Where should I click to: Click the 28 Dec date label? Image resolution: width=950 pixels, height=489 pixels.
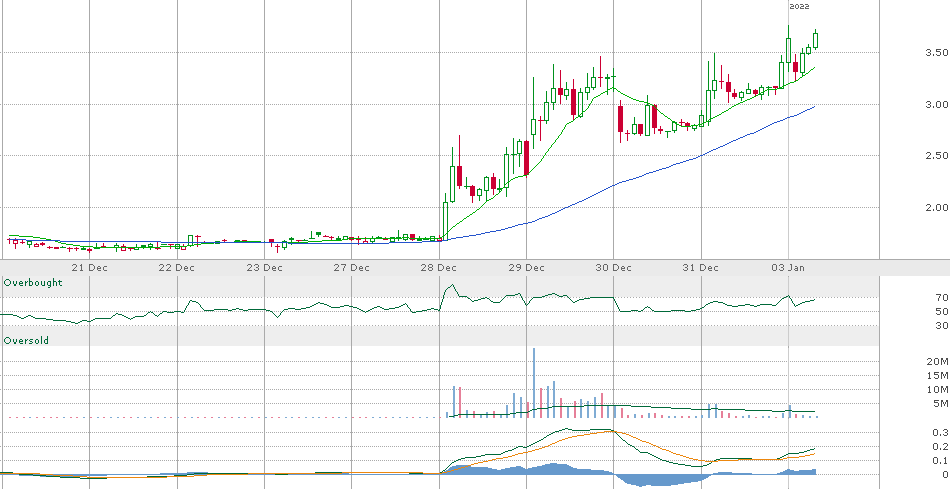pos(439,267)
